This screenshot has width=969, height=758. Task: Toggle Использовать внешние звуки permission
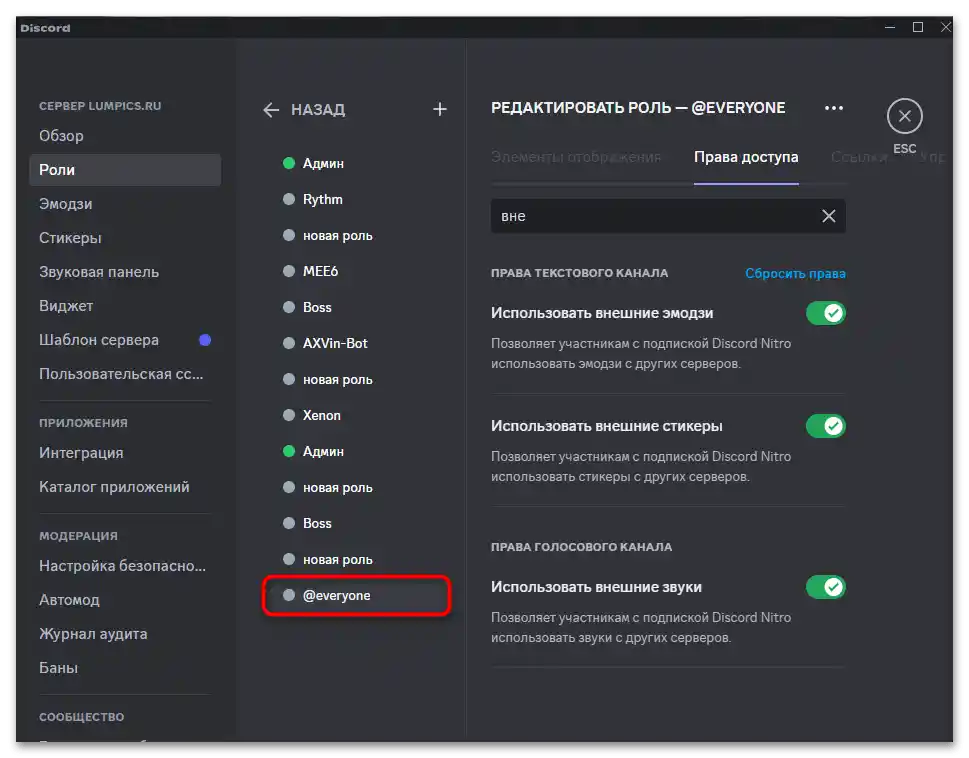pyautogui.click(x=826, y=588)
